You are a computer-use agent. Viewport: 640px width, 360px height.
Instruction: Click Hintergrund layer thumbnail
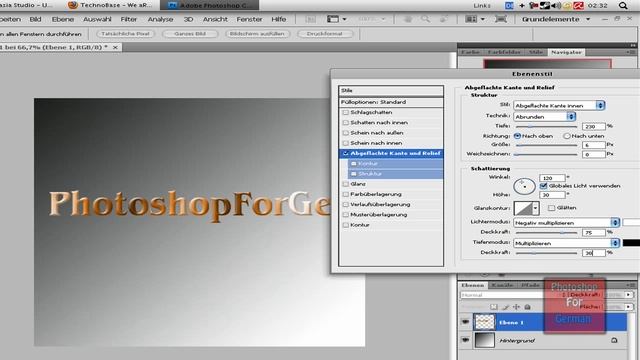pyautogui.click(x=484, y=340)
